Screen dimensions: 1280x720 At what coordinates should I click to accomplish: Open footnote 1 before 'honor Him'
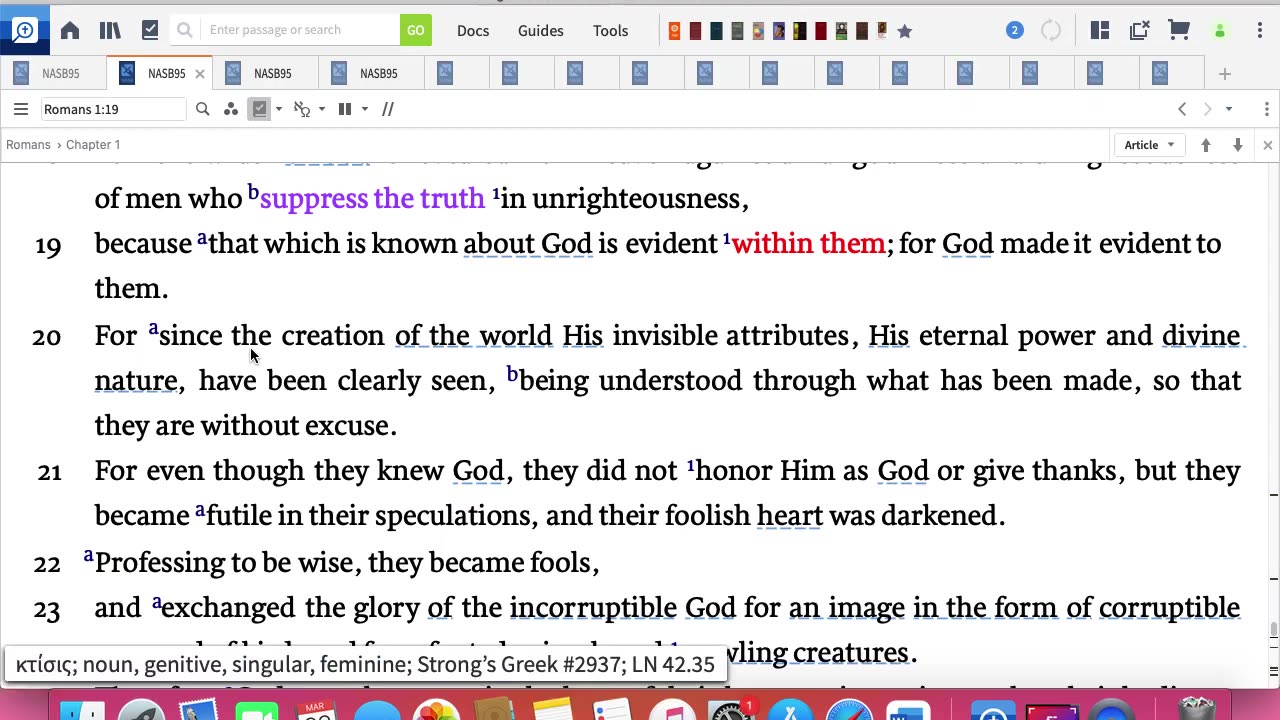point(690,465)
